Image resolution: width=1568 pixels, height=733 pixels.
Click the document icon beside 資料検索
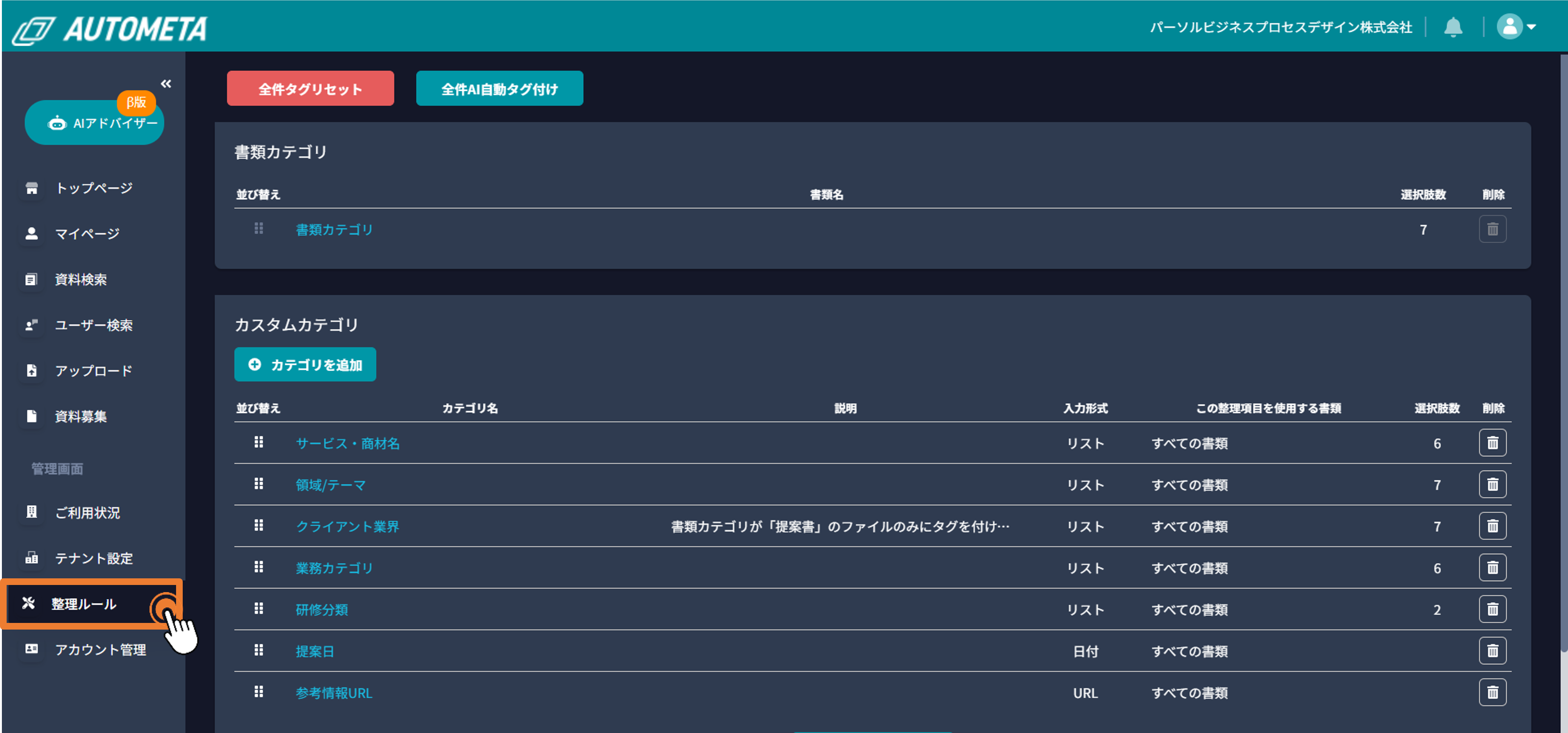pyautogui.click(x=32, y=279)
